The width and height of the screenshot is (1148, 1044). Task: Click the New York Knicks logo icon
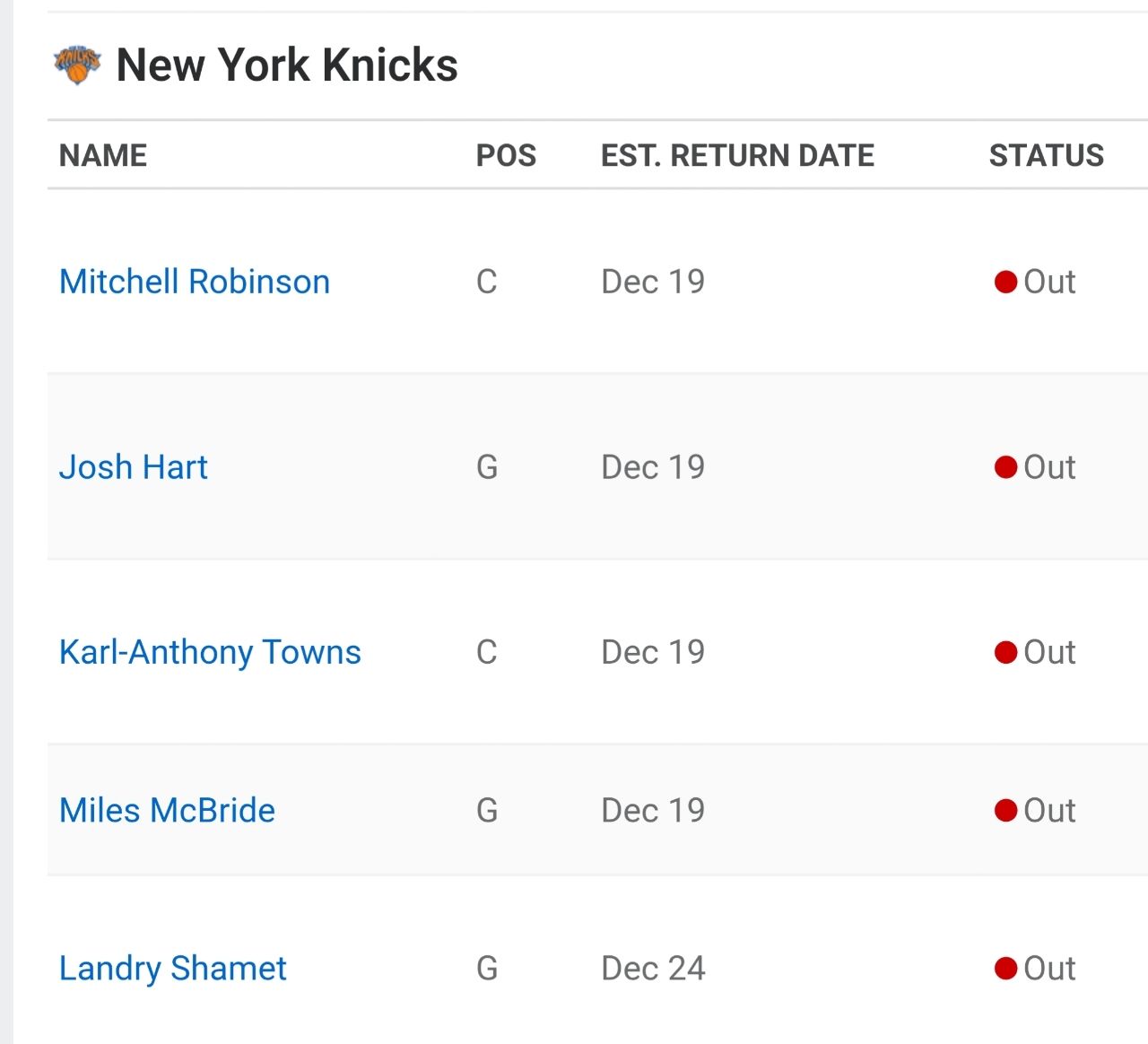point(77,65)
